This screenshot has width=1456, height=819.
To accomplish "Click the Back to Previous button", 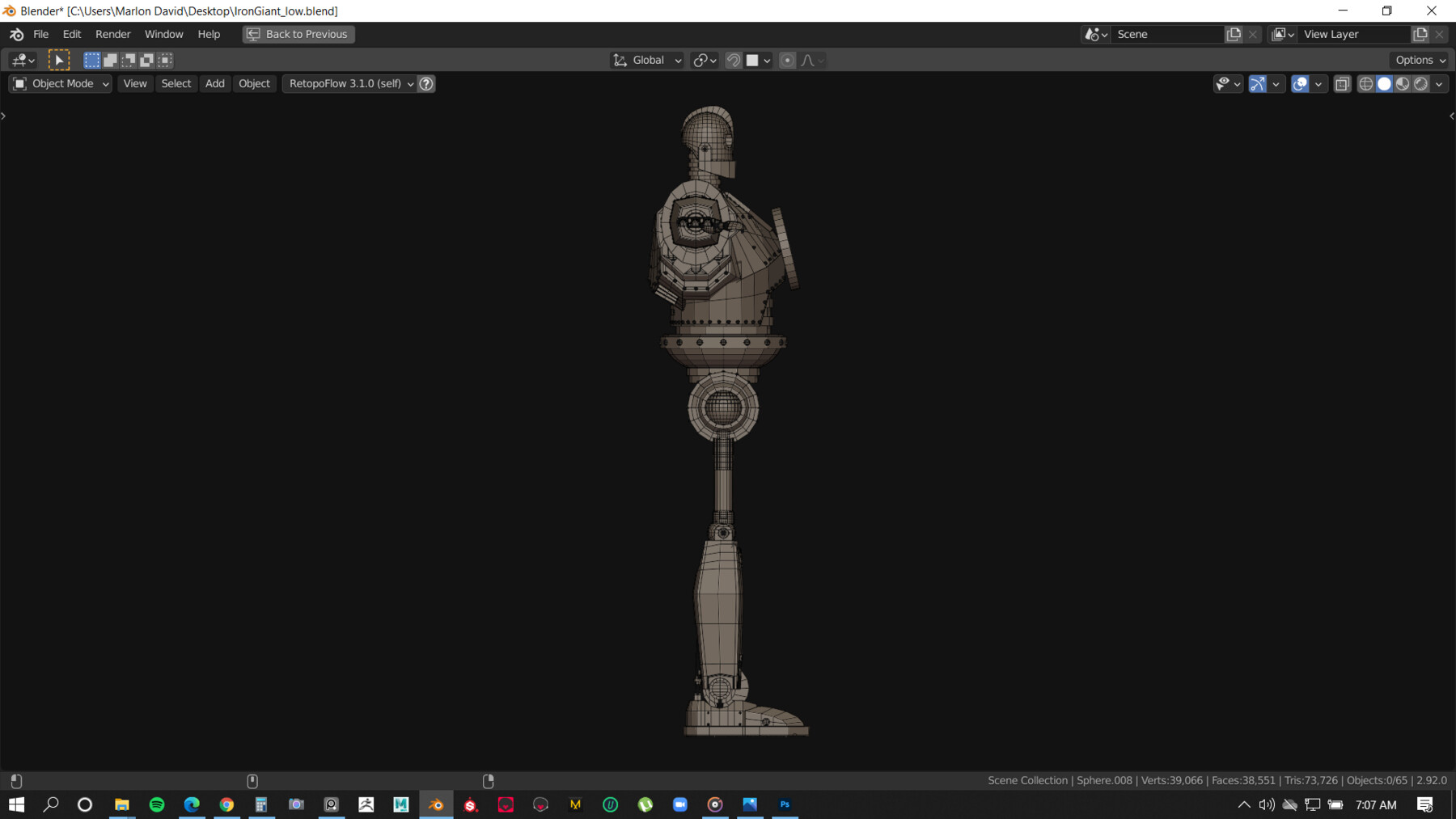I will 298,34.
